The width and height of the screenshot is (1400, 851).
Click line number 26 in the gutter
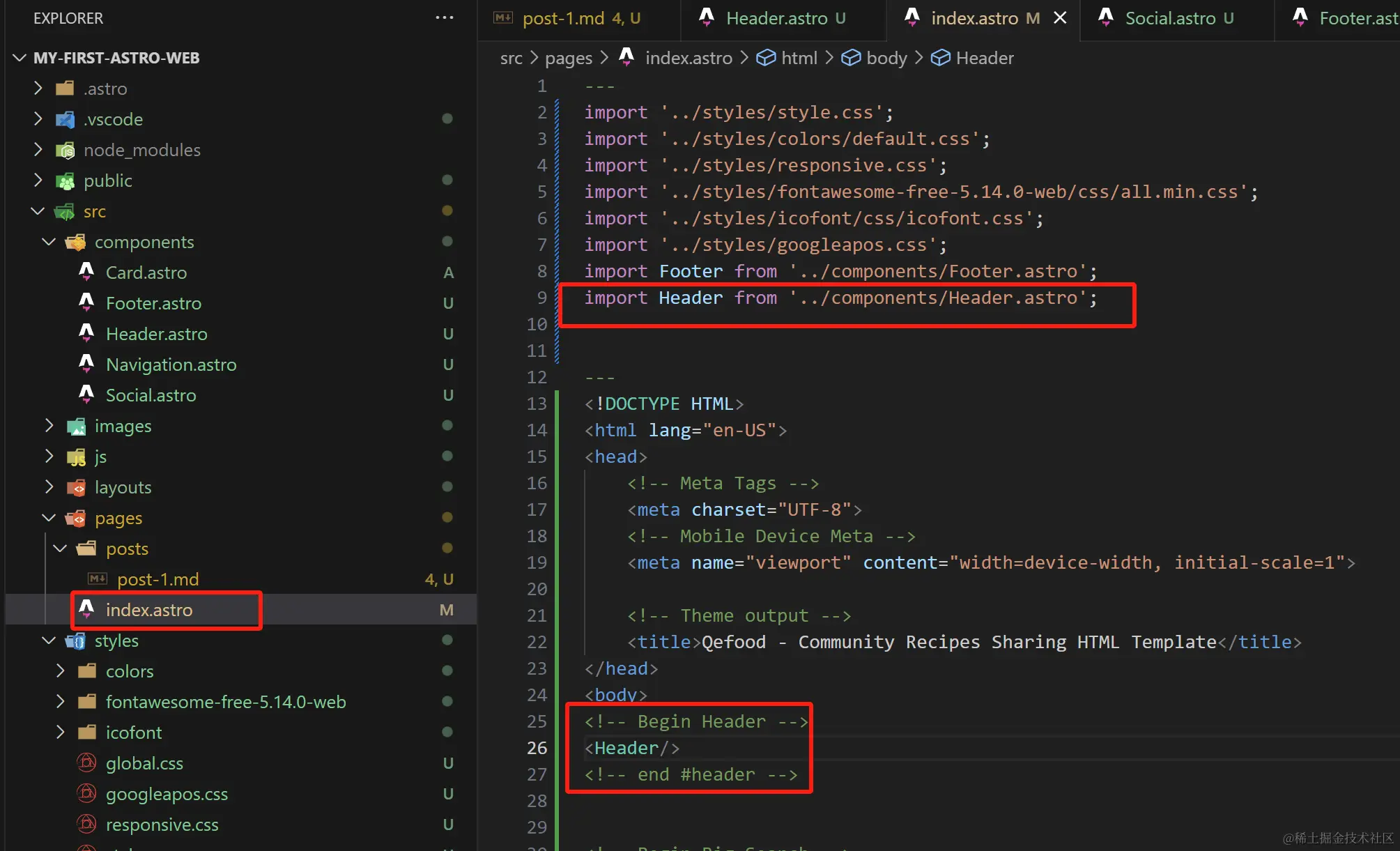tap(537, 748)
